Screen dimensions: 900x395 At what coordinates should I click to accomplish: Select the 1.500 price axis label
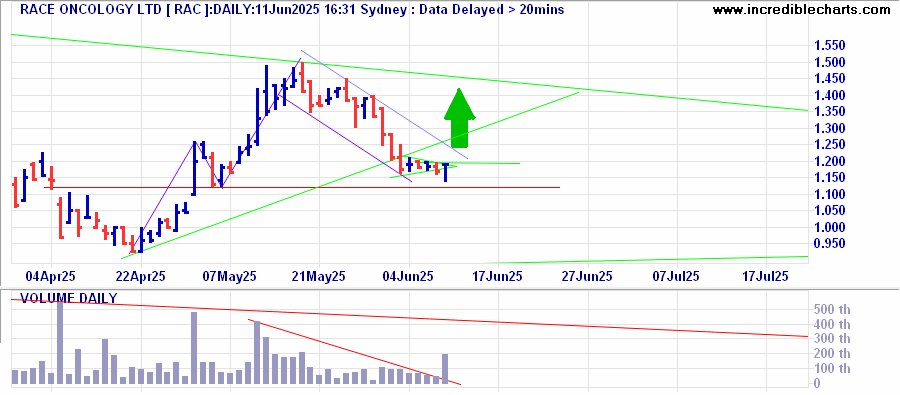[830, 63]
